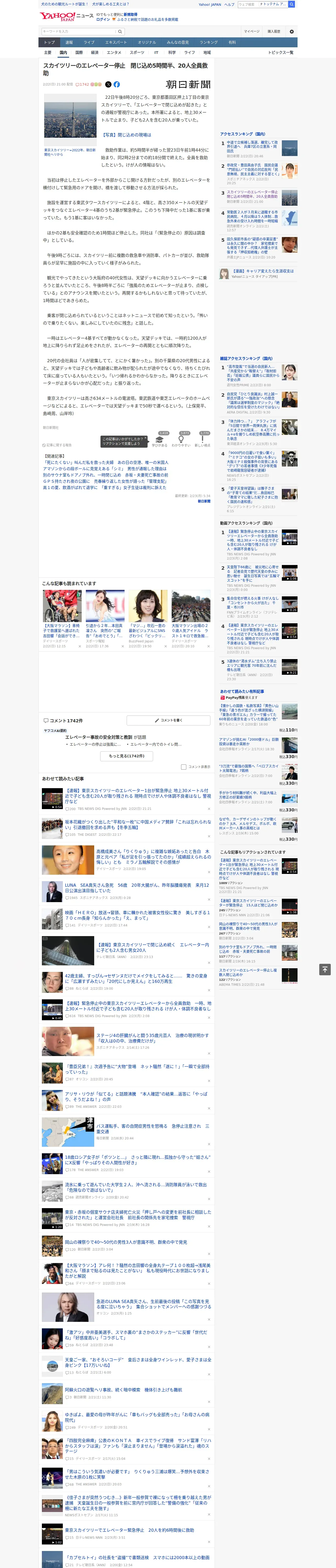This screenshot has height=1568, width=336.
Task: Click the Yahoo! JAPAN News logo
Action: 66,16
